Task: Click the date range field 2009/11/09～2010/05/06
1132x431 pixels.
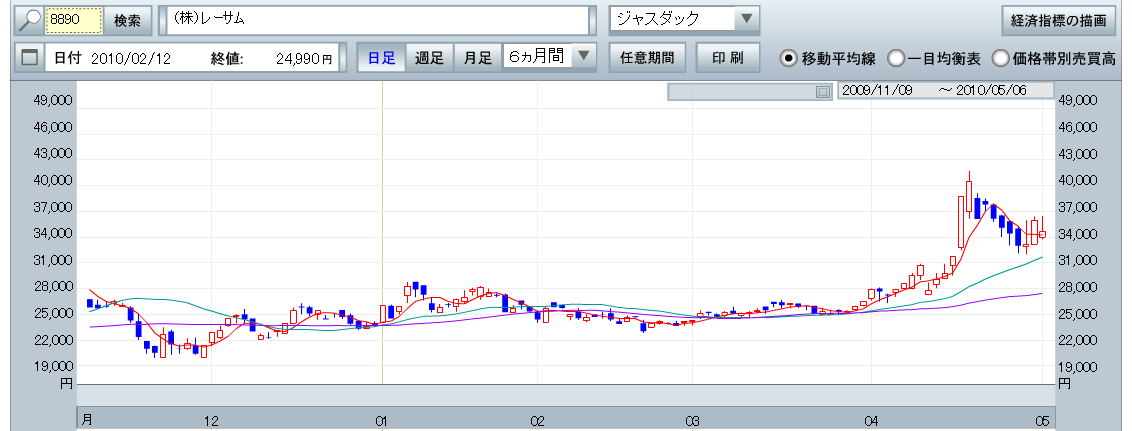Action: click(944, 91)
